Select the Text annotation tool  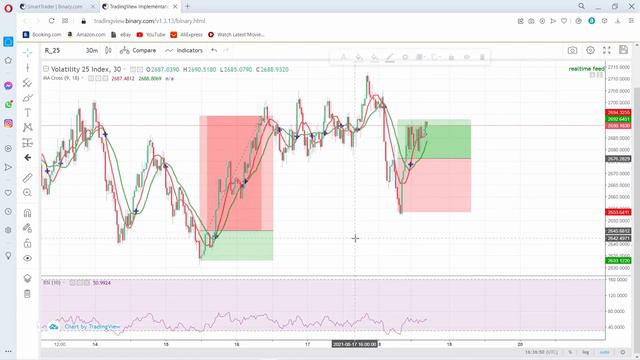[x=27, y=113]
